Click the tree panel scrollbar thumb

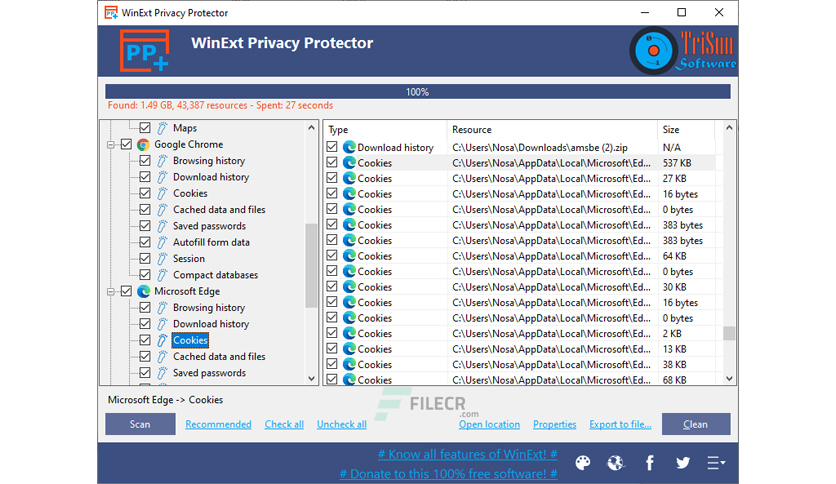311,265
